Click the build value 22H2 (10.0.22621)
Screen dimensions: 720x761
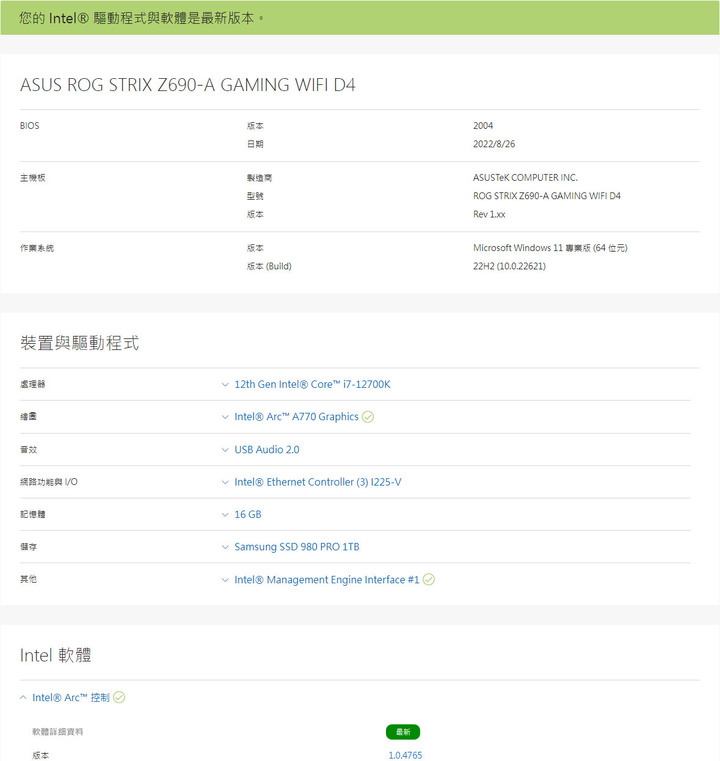click(509, 266)
